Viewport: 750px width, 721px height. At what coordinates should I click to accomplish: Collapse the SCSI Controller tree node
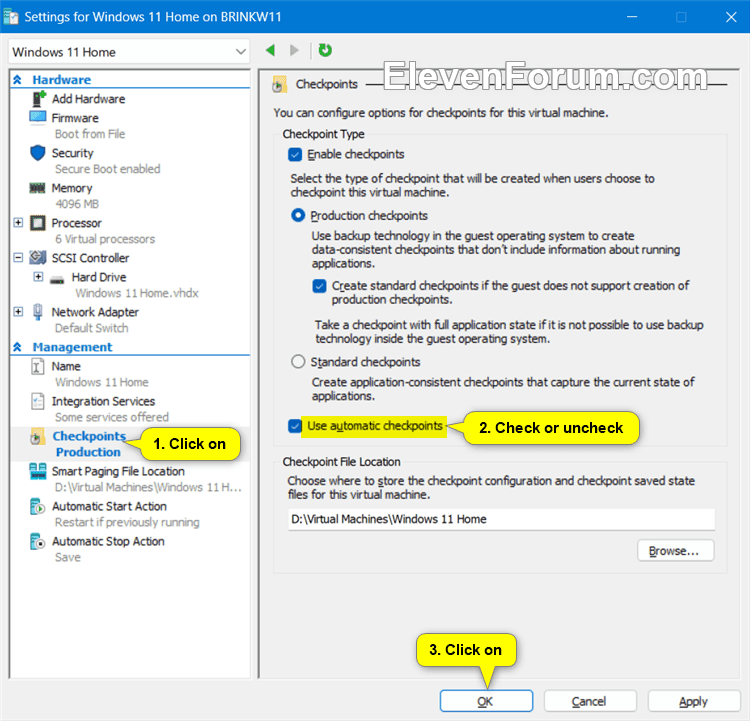coord(18,257)
